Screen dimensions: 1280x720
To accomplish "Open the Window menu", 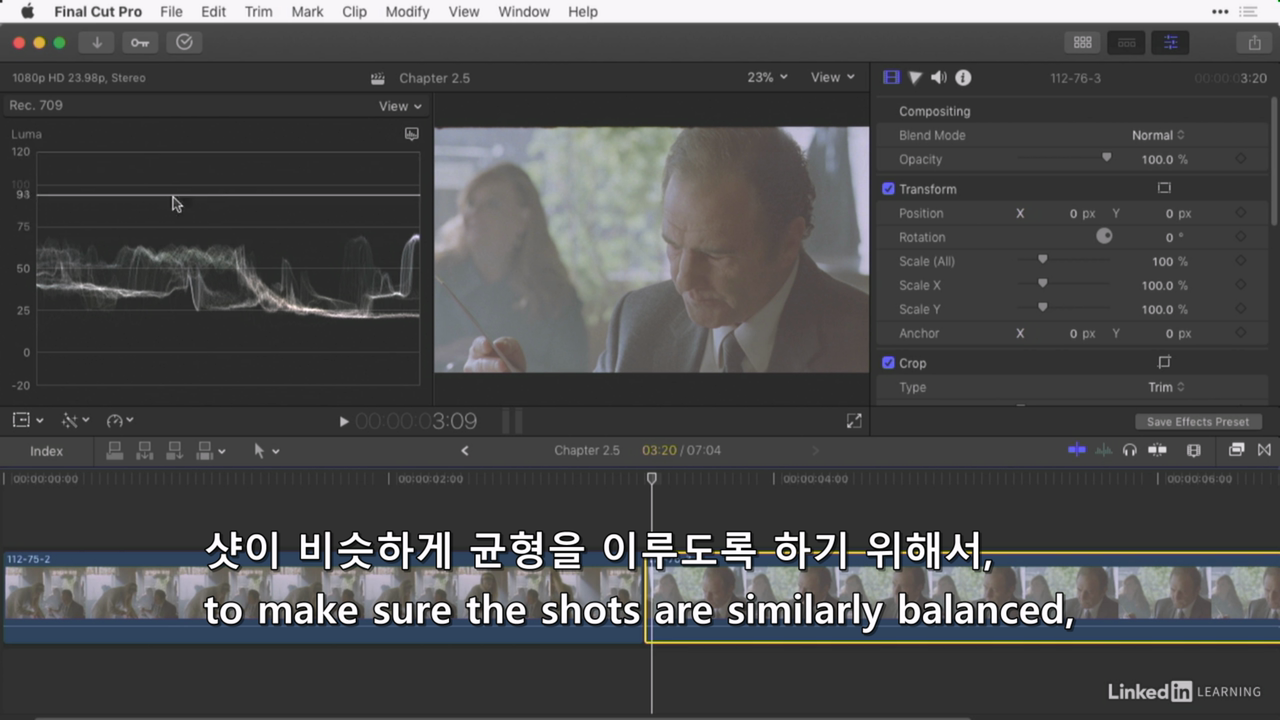I will 524,12.
